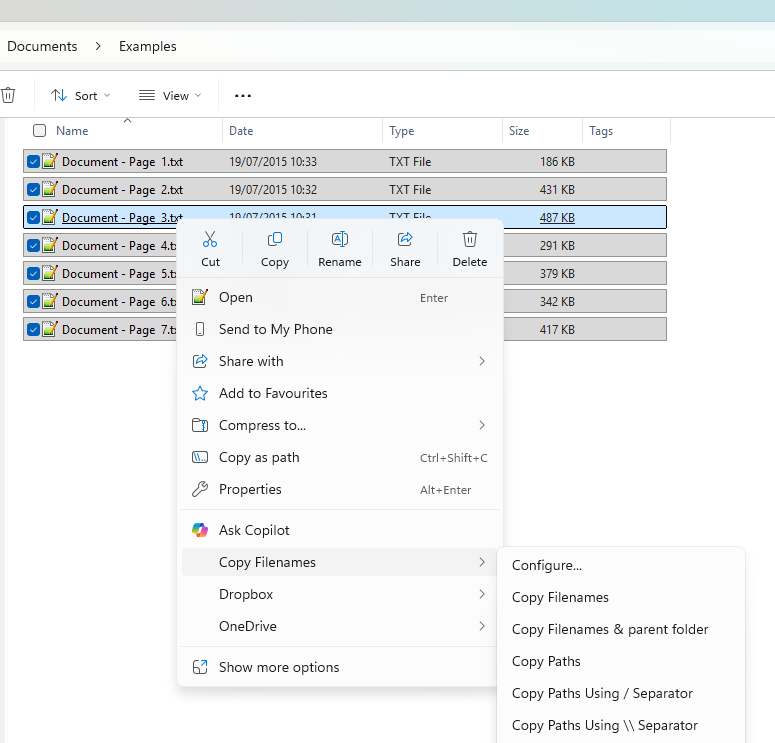Click the Add to Favourites star icon
Screen dimensions: 775x743
tap(200, 393)
